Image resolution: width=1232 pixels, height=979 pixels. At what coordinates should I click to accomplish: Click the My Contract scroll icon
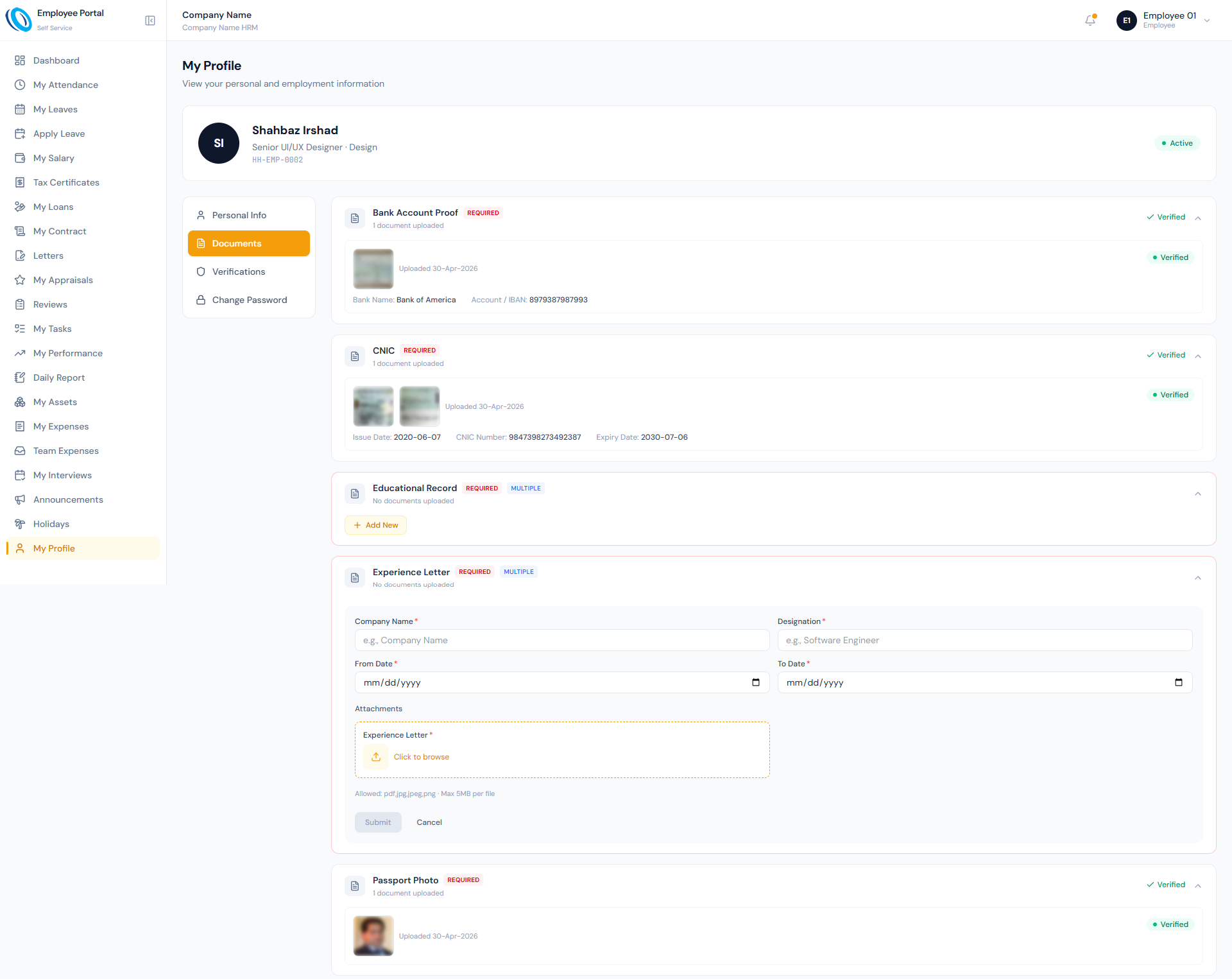(x=20, y=231)
